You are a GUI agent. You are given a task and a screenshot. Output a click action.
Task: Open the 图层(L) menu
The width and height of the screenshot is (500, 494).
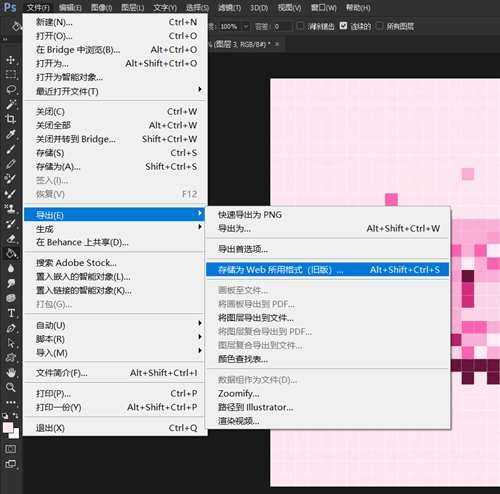132,7
